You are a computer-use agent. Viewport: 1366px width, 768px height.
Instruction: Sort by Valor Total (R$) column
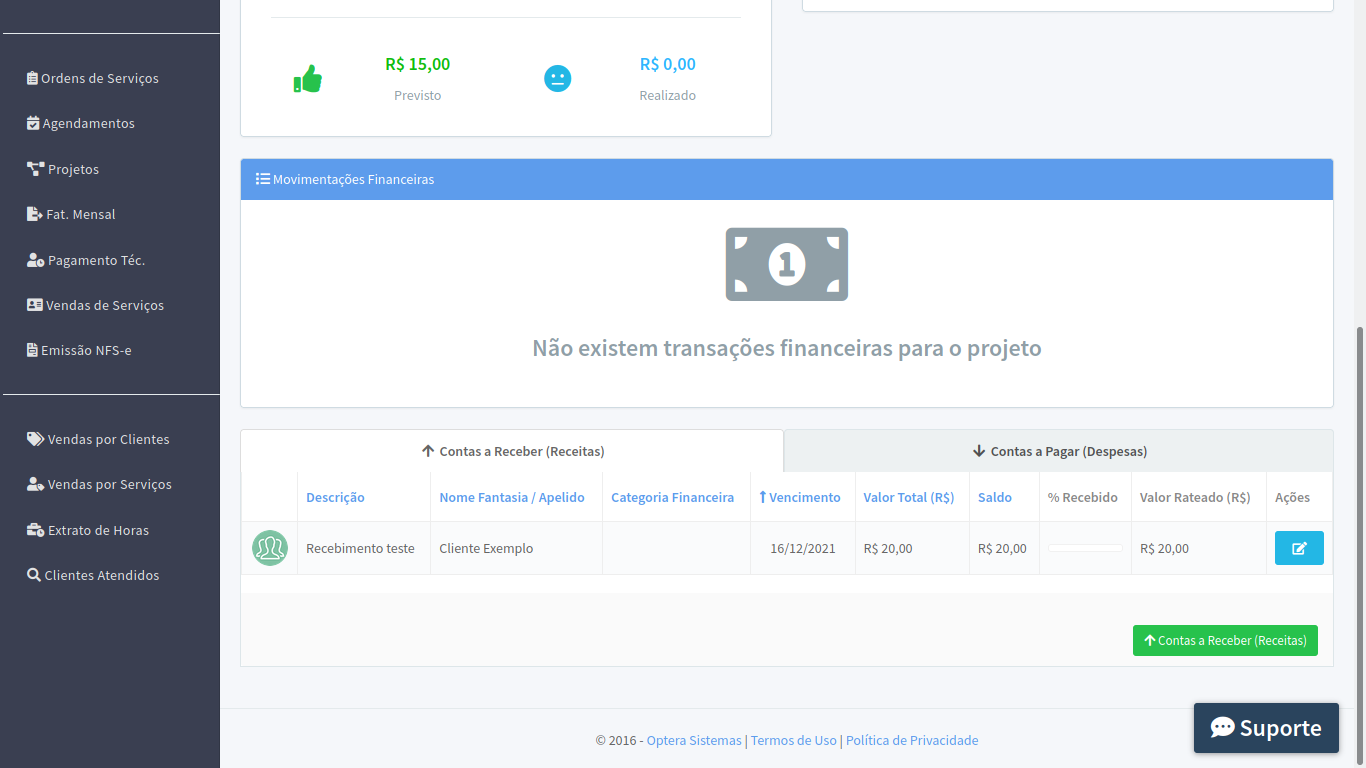908,497
